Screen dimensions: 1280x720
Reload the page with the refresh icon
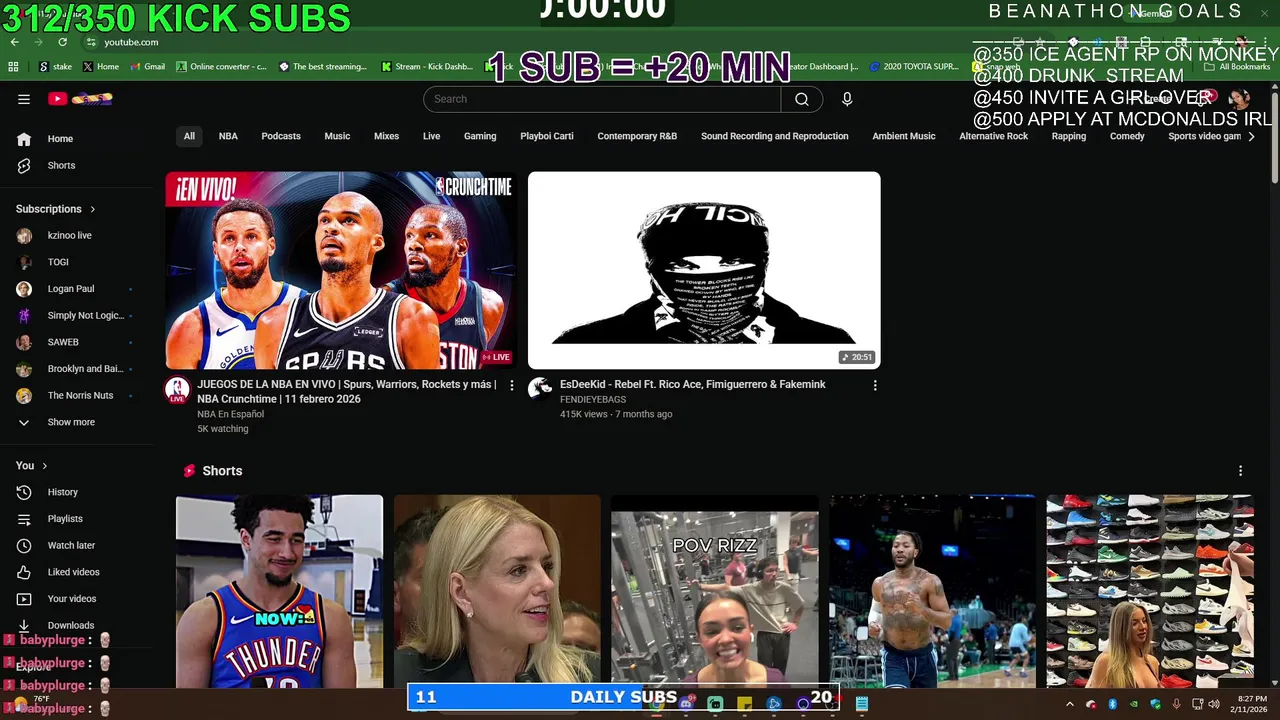pyautogui.click(x=62, y=42)
